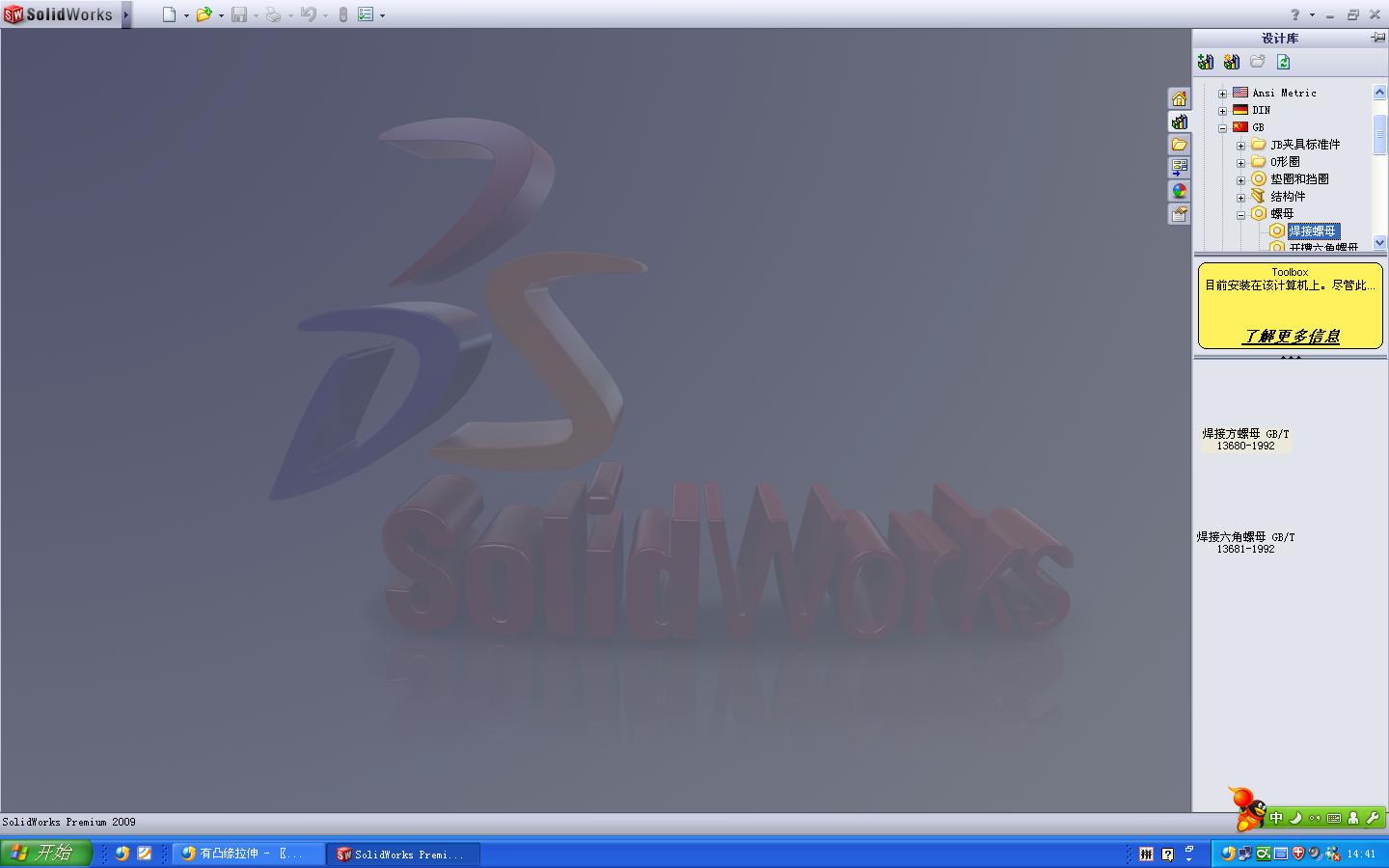Open the Help dropdown arrow

click(1312, 15)
